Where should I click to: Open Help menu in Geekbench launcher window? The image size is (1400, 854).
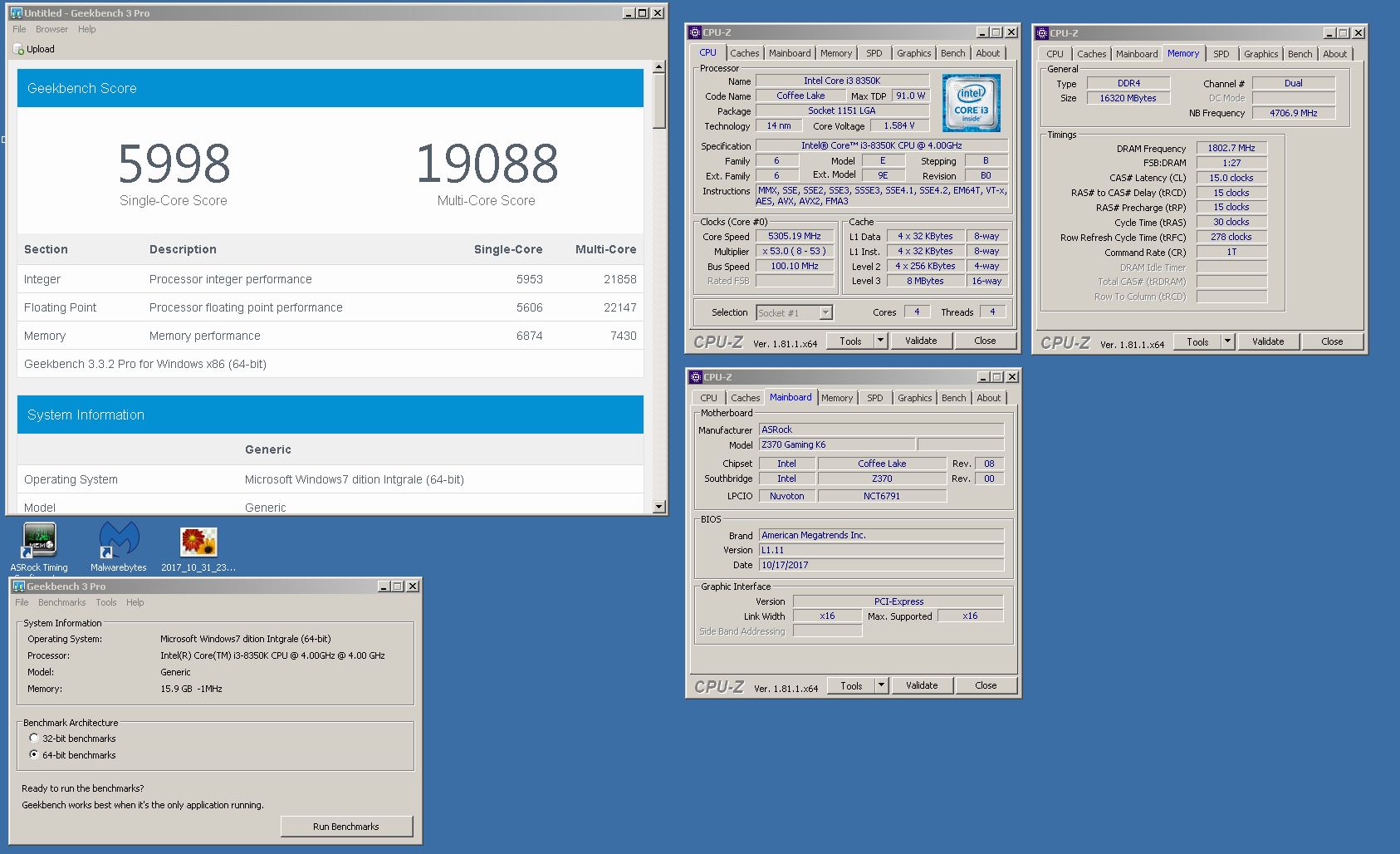click(135, 602)
